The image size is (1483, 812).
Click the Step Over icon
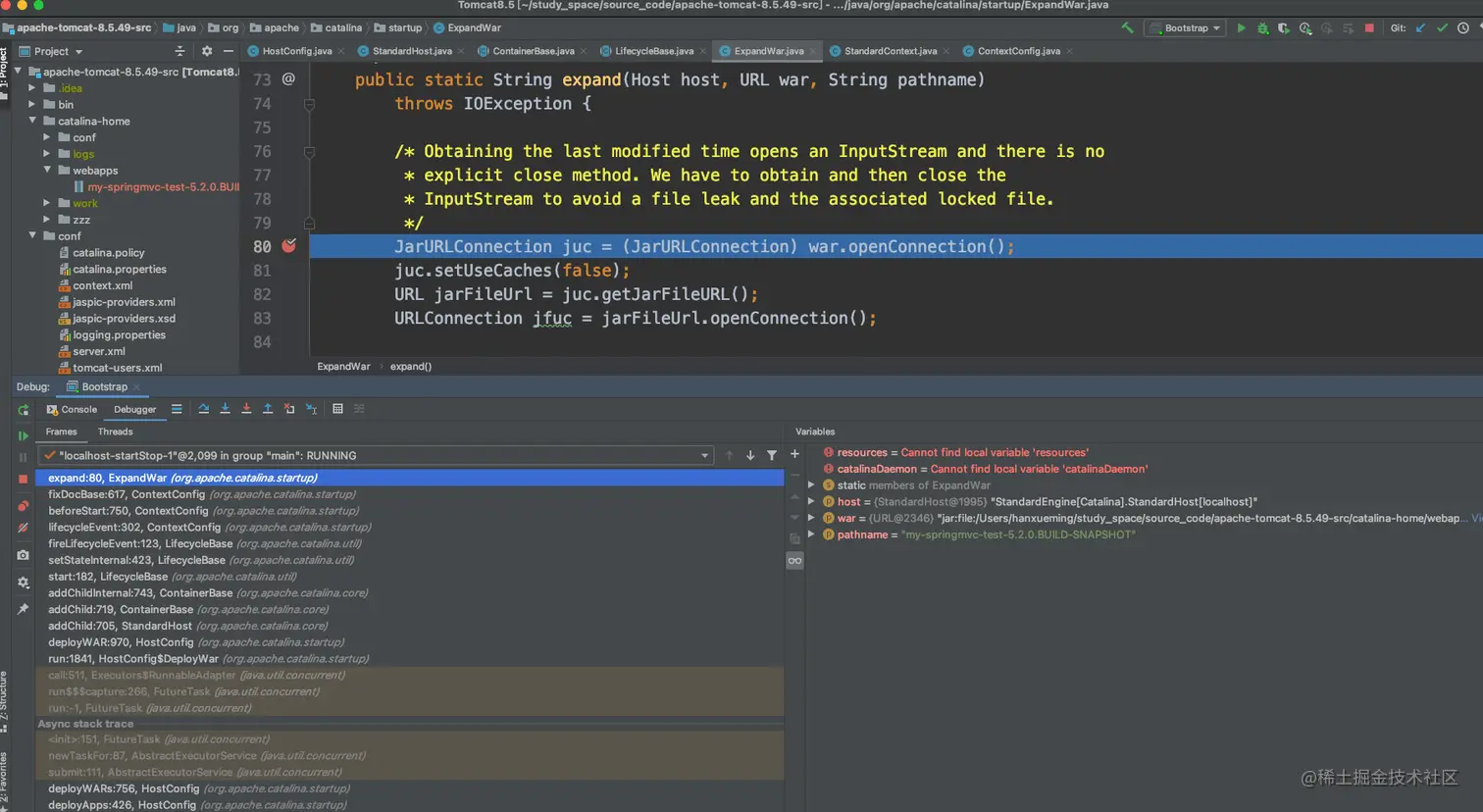click(204, 409)
